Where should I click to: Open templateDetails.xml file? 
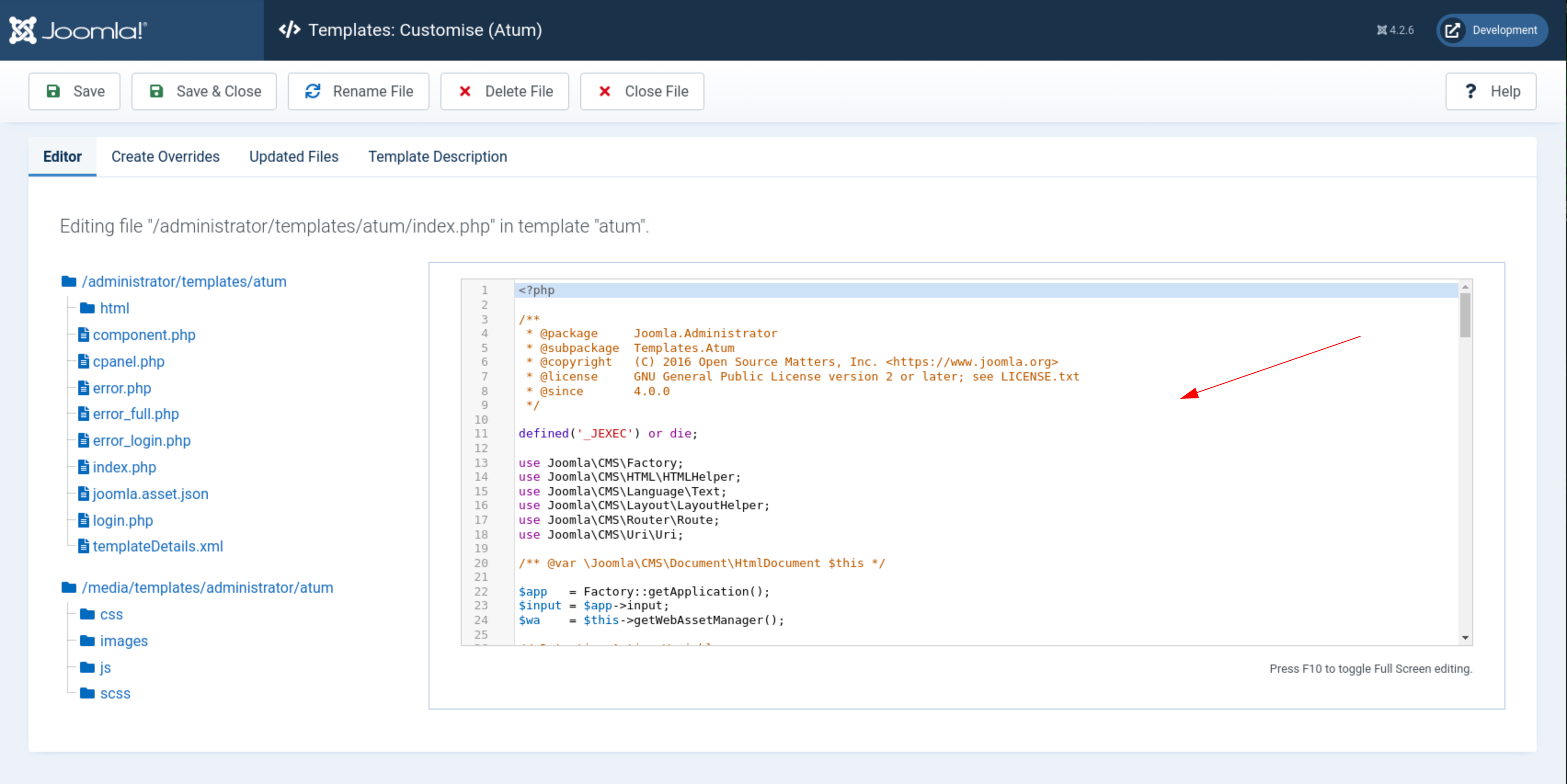[158, 546]
